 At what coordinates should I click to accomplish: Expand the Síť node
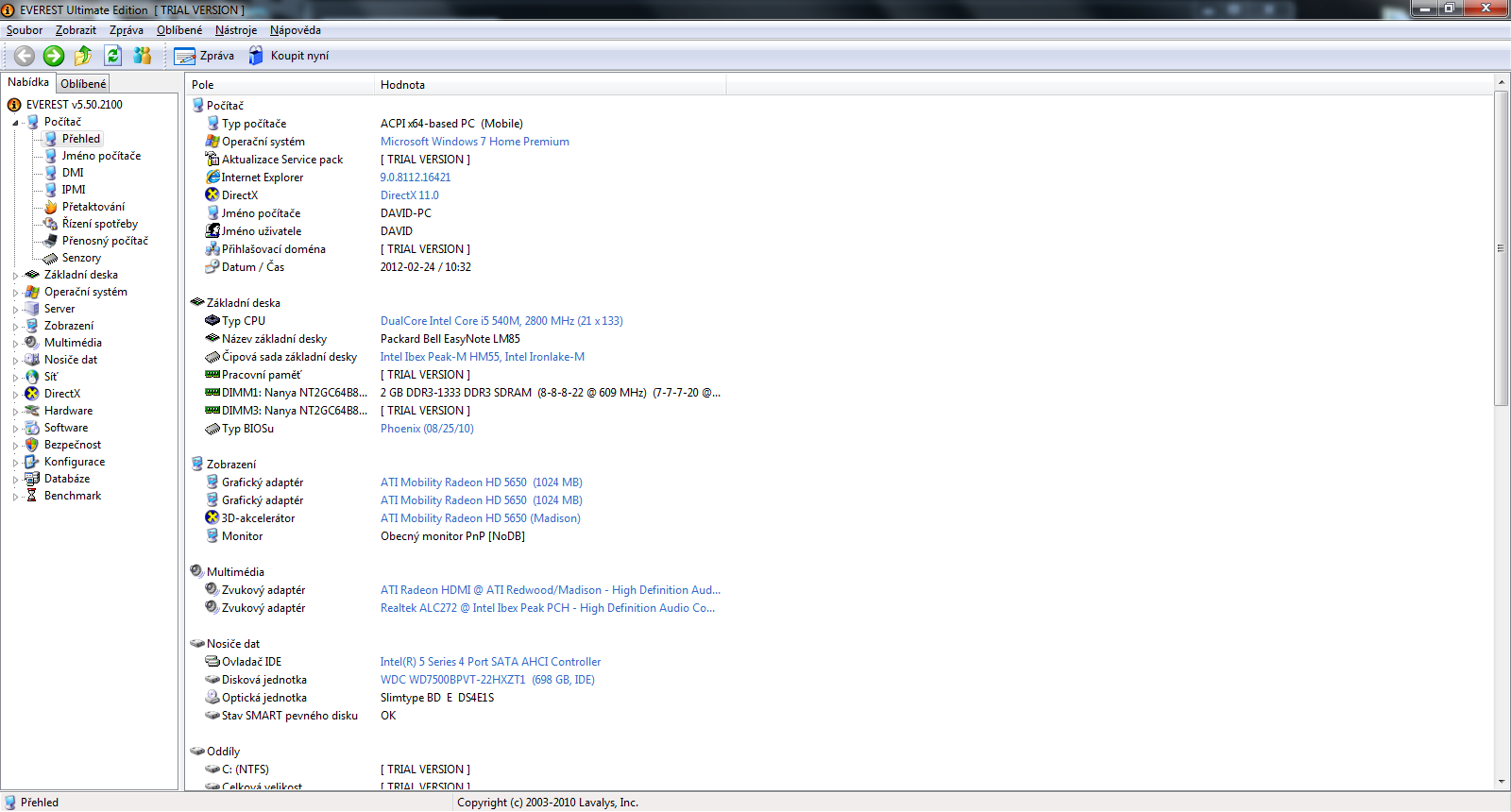(16, 378)
